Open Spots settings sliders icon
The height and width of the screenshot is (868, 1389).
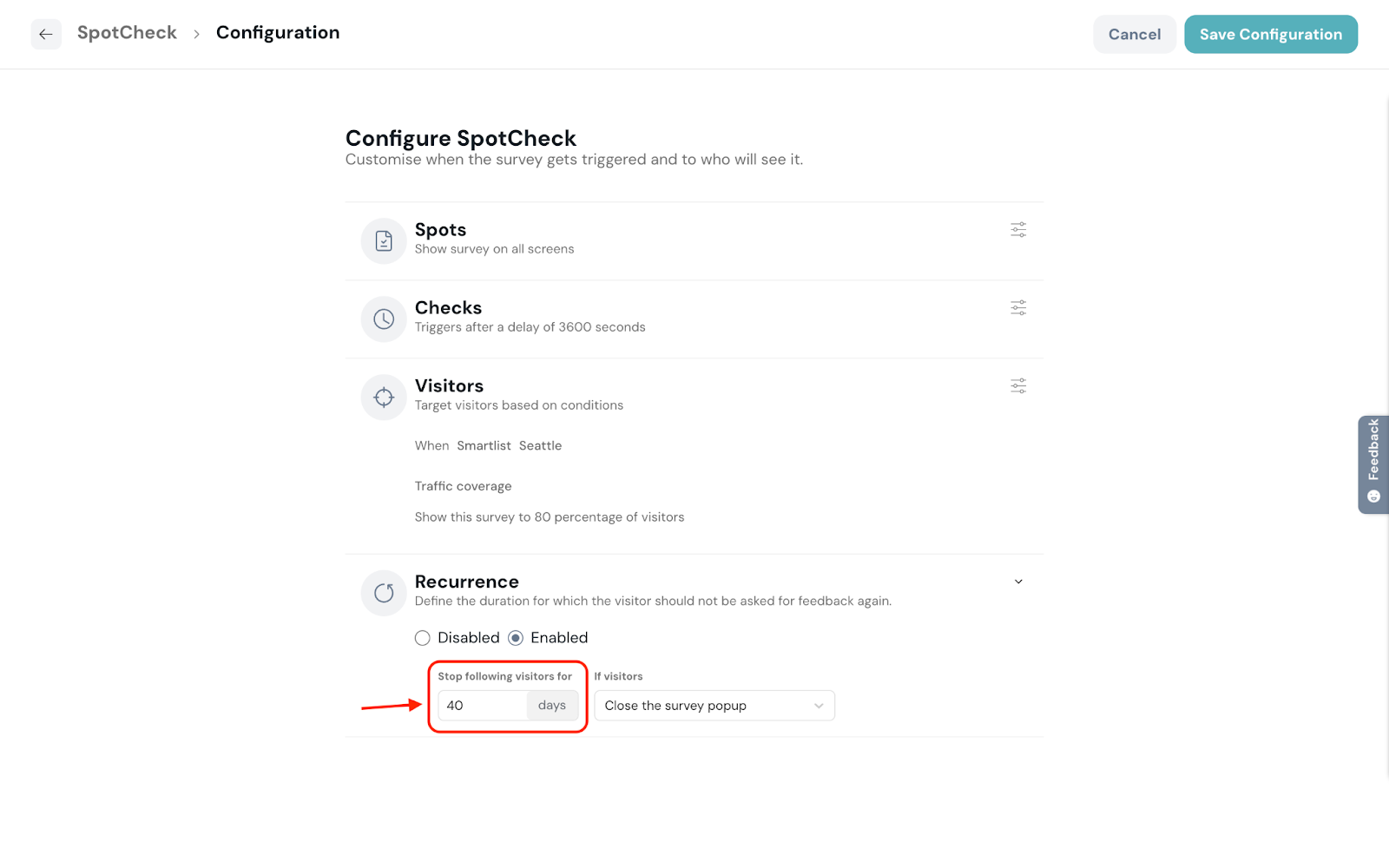1018,230
